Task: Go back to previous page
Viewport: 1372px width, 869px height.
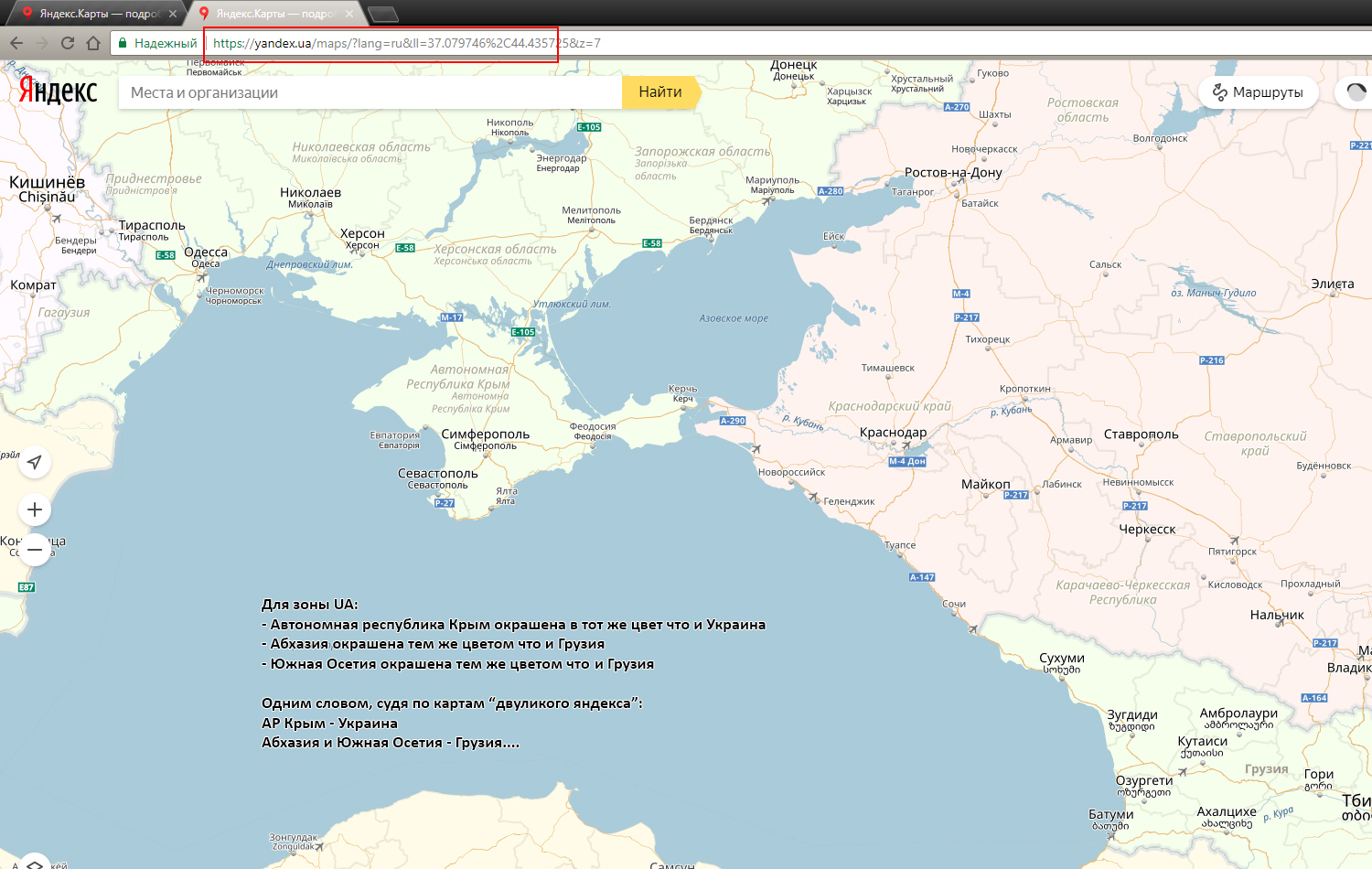Action: point(16,43)
